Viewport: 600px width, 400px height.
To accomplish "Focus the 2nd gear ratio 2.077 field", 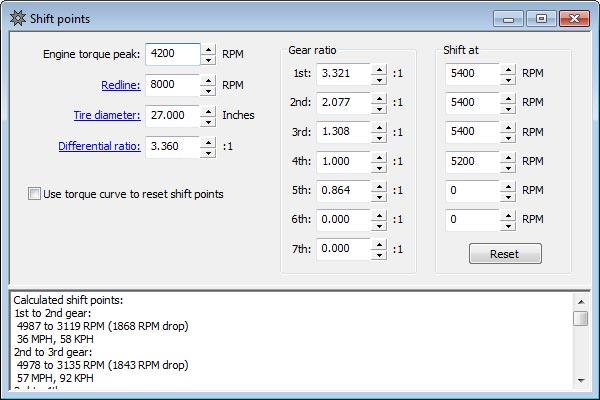I will coord(344,103).
